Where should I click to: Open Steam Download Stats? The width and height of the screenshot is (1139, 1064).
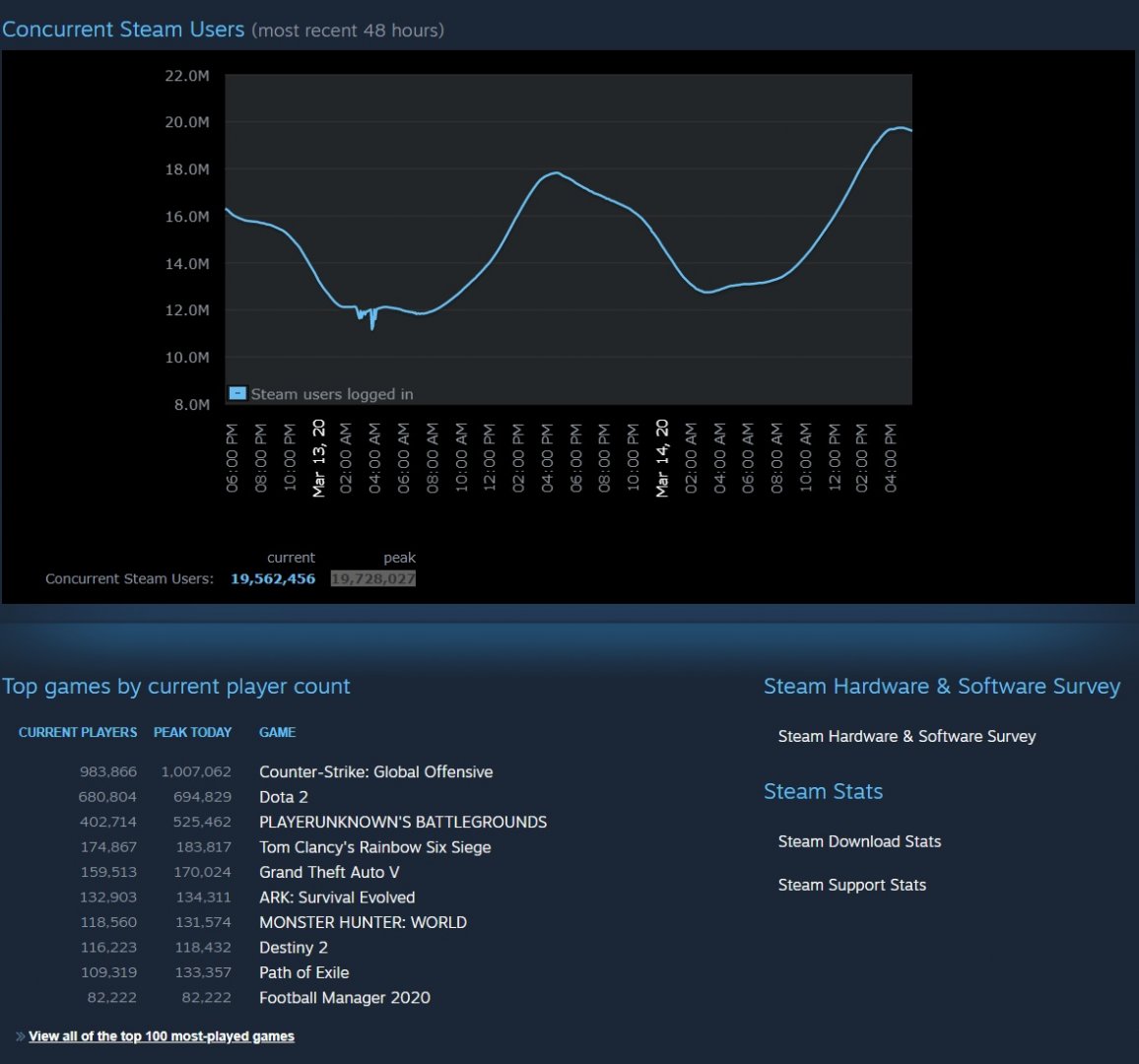859,841
